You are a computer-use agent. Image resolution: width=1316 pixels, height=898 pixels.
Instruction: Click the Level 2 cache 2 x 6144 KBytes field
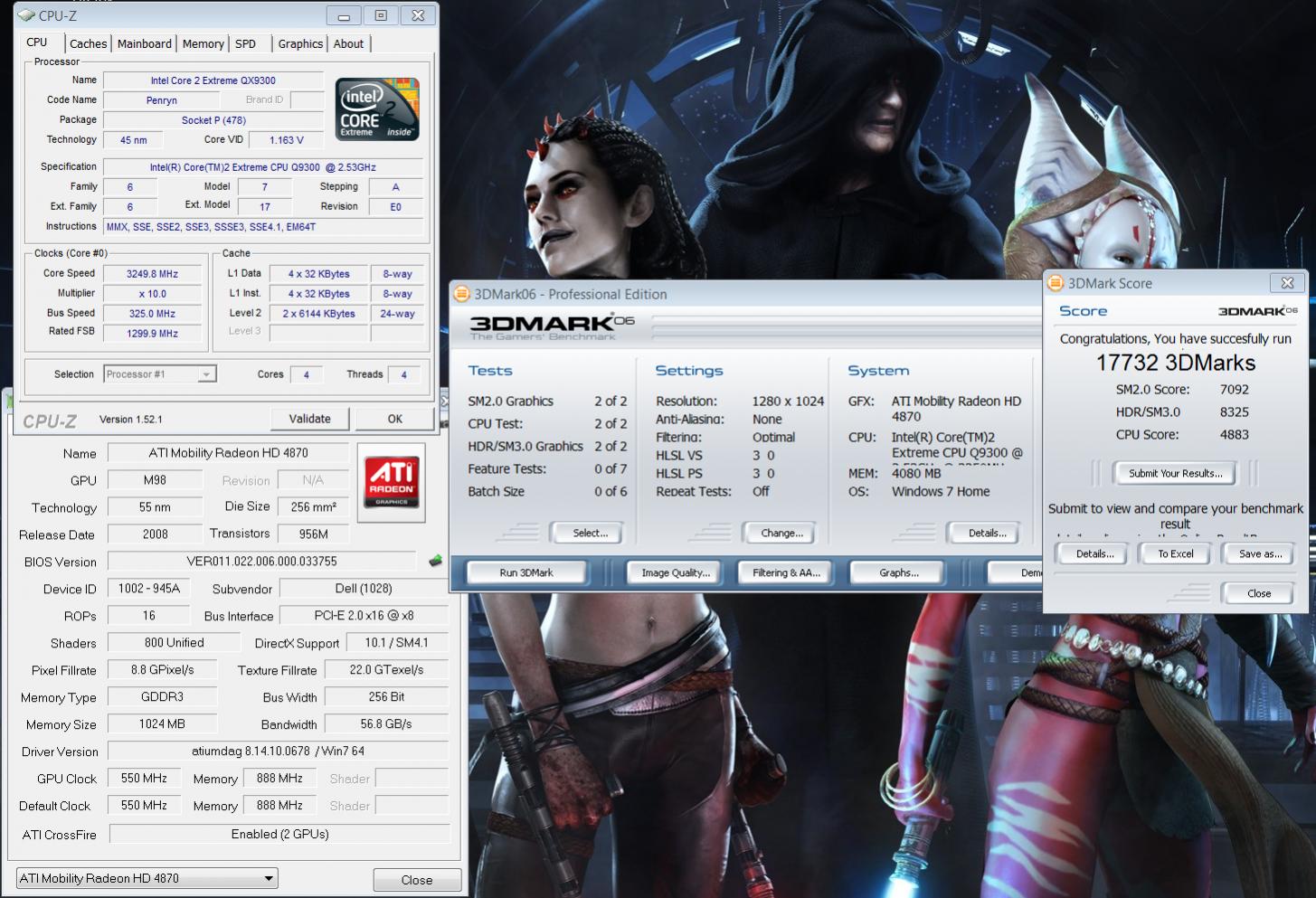pyautogui.click(x=319, y=314)
